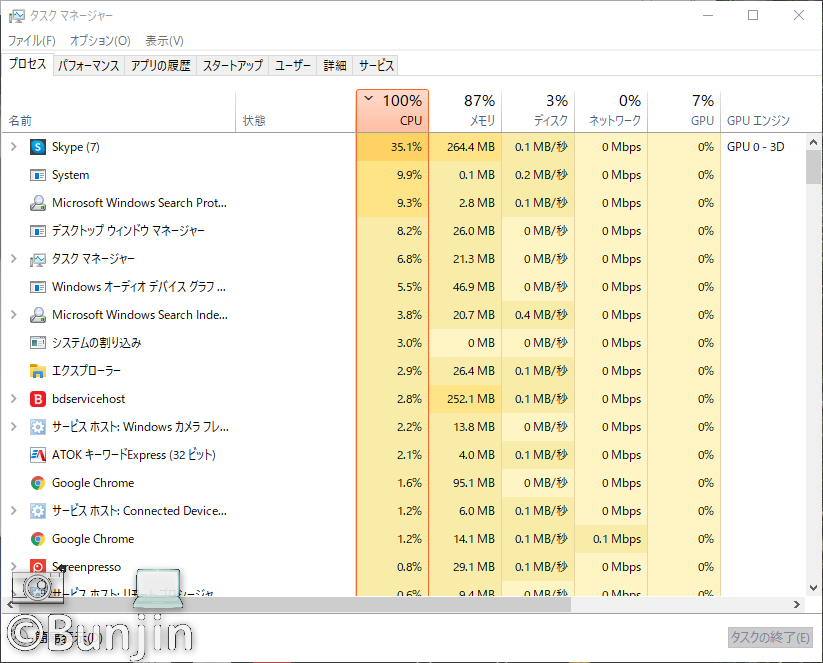
Task: Click the gear icon for サービス ホスト: Connected Device
Action: pos(38,511)
